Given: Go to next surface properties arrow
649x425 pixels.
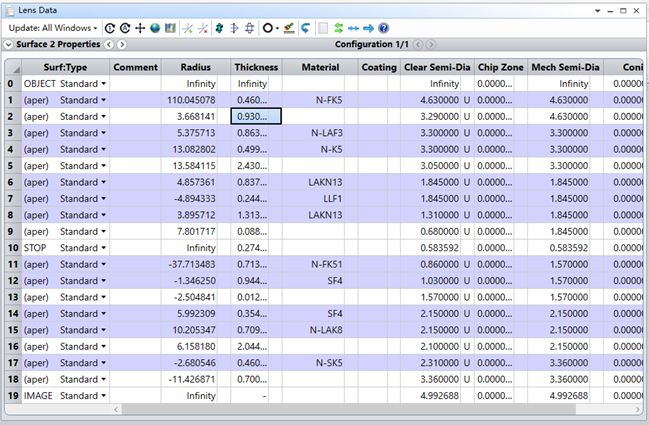Looking at the screenshot, I should (x=122, y=45).
